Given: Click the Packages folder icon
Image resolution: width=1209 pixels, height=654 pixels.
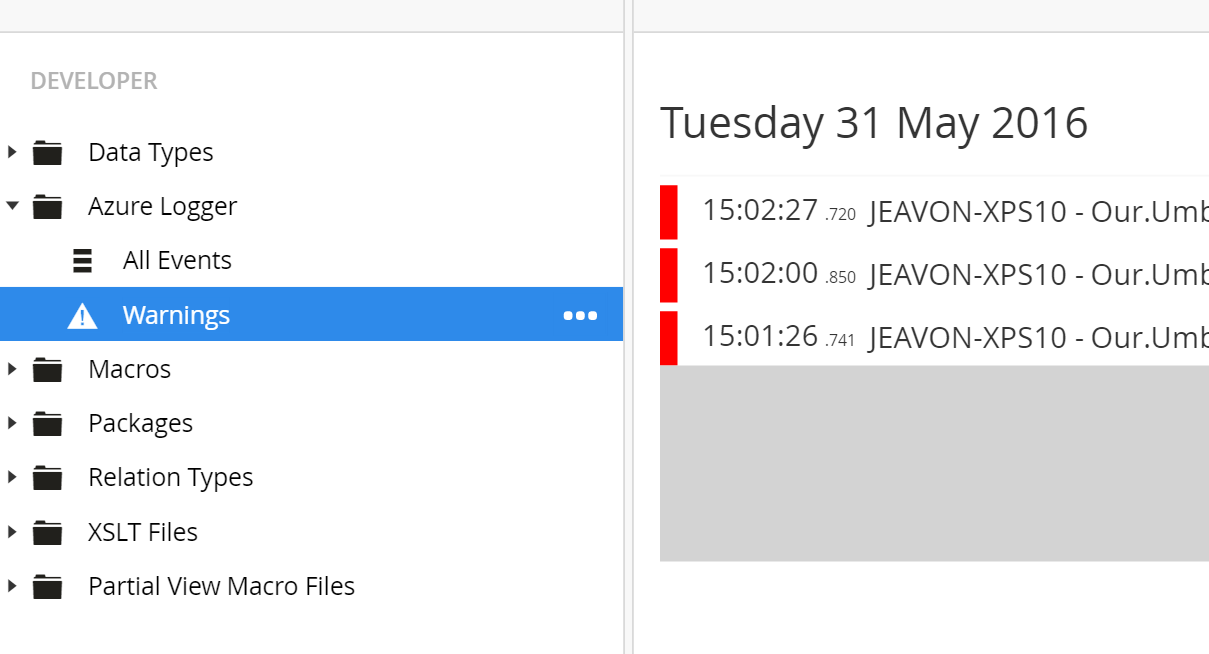Looking at the screenshot, I should [x=47, y=424].
